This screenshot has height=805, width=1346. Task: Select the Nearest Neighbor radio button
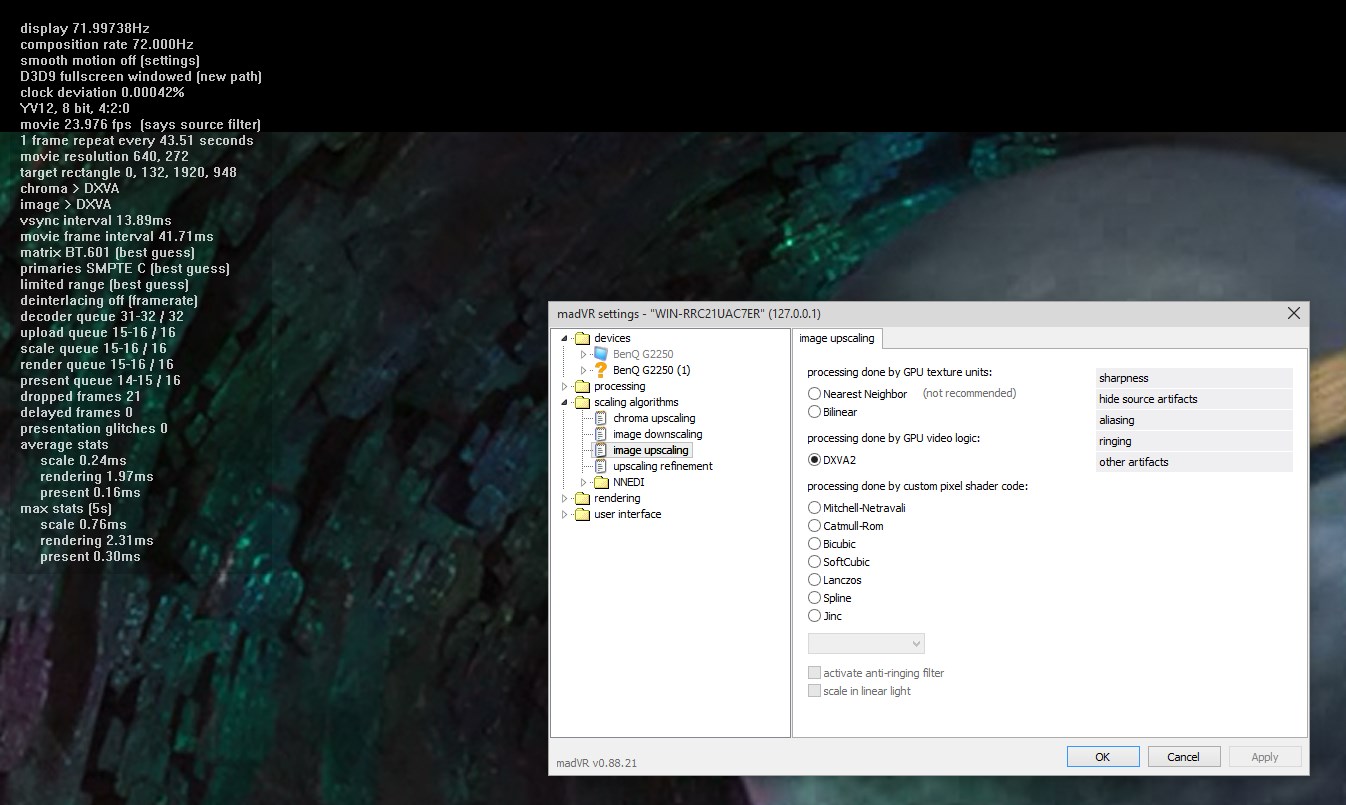click(x=814, y=394)
